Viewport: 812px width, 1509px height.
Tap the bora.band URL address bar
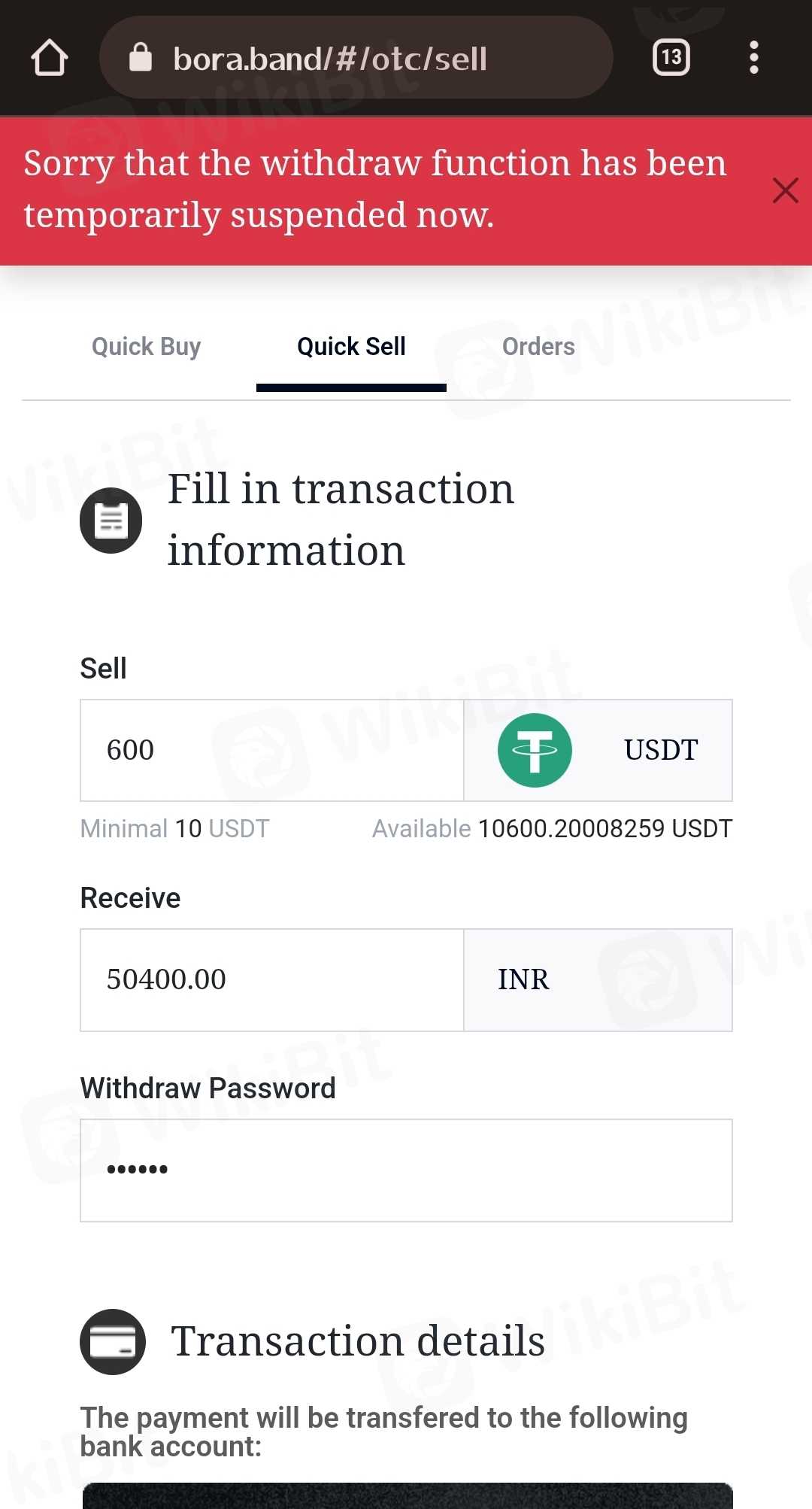tap(361, 58)
